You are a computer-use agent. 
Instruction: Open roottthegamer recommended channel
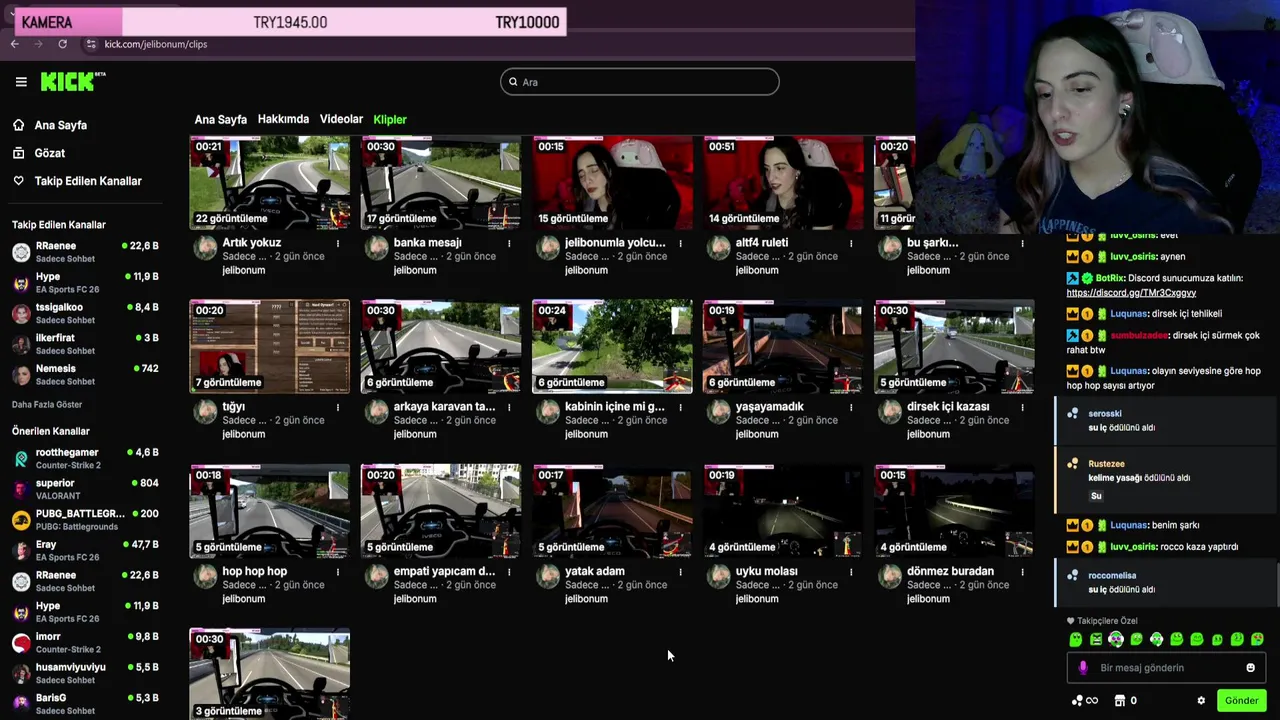85,458
